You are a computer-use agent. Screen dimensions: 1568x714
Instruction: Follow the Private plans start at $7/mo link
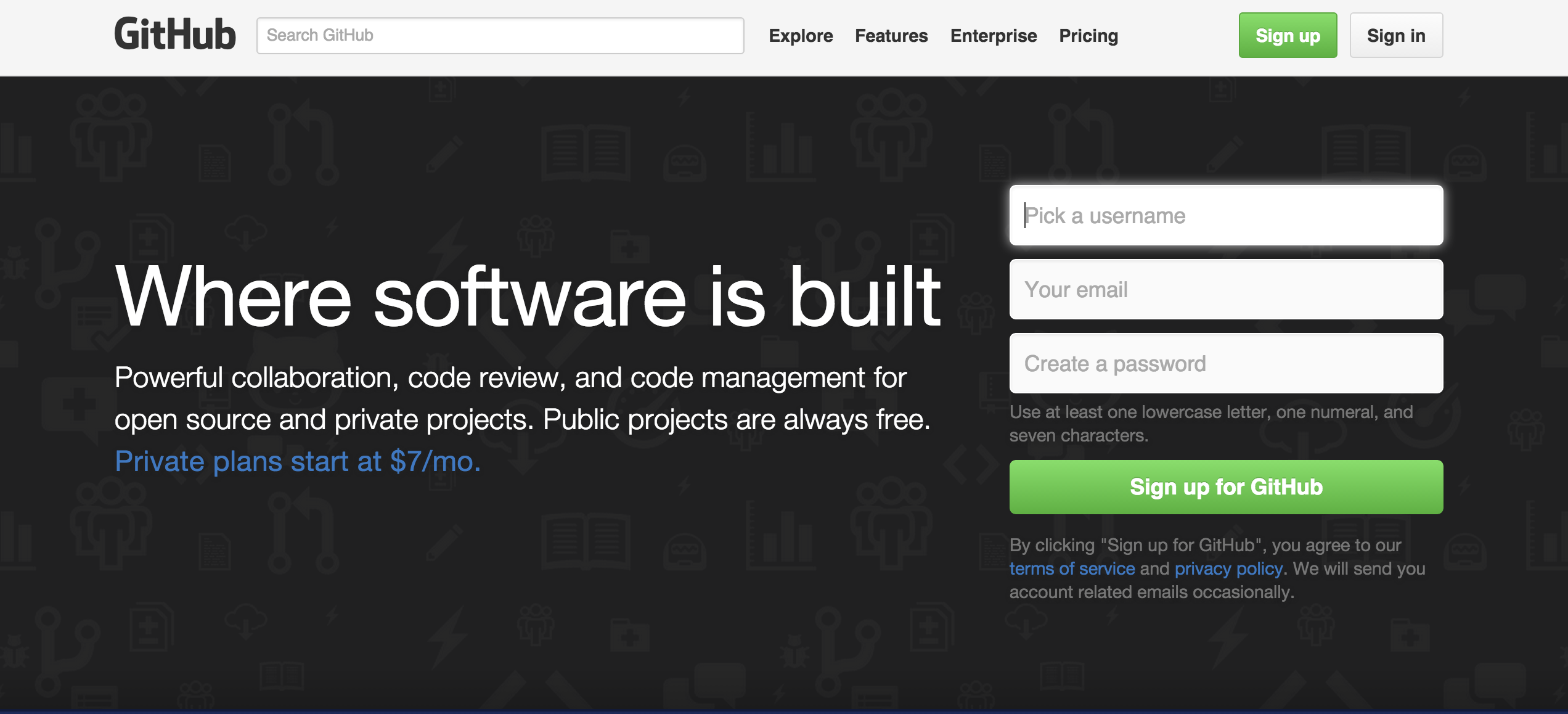(298, 461)
